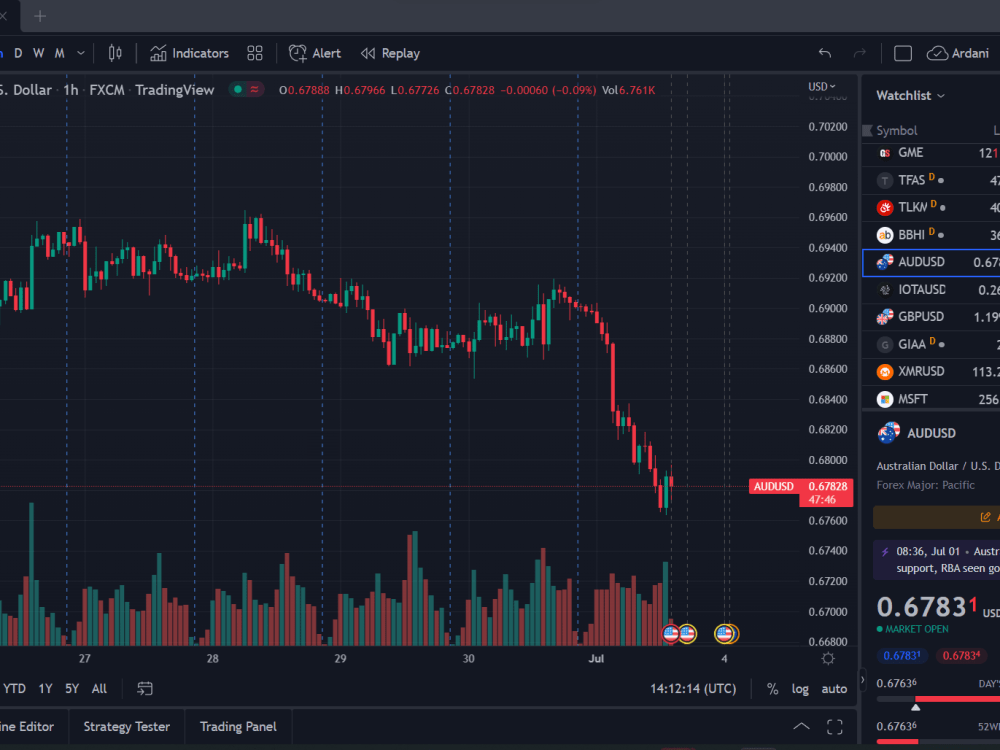Select TLKM in the watchlist
The image size is (1000, 750).
pyautogui.click(x=931, y=207)
